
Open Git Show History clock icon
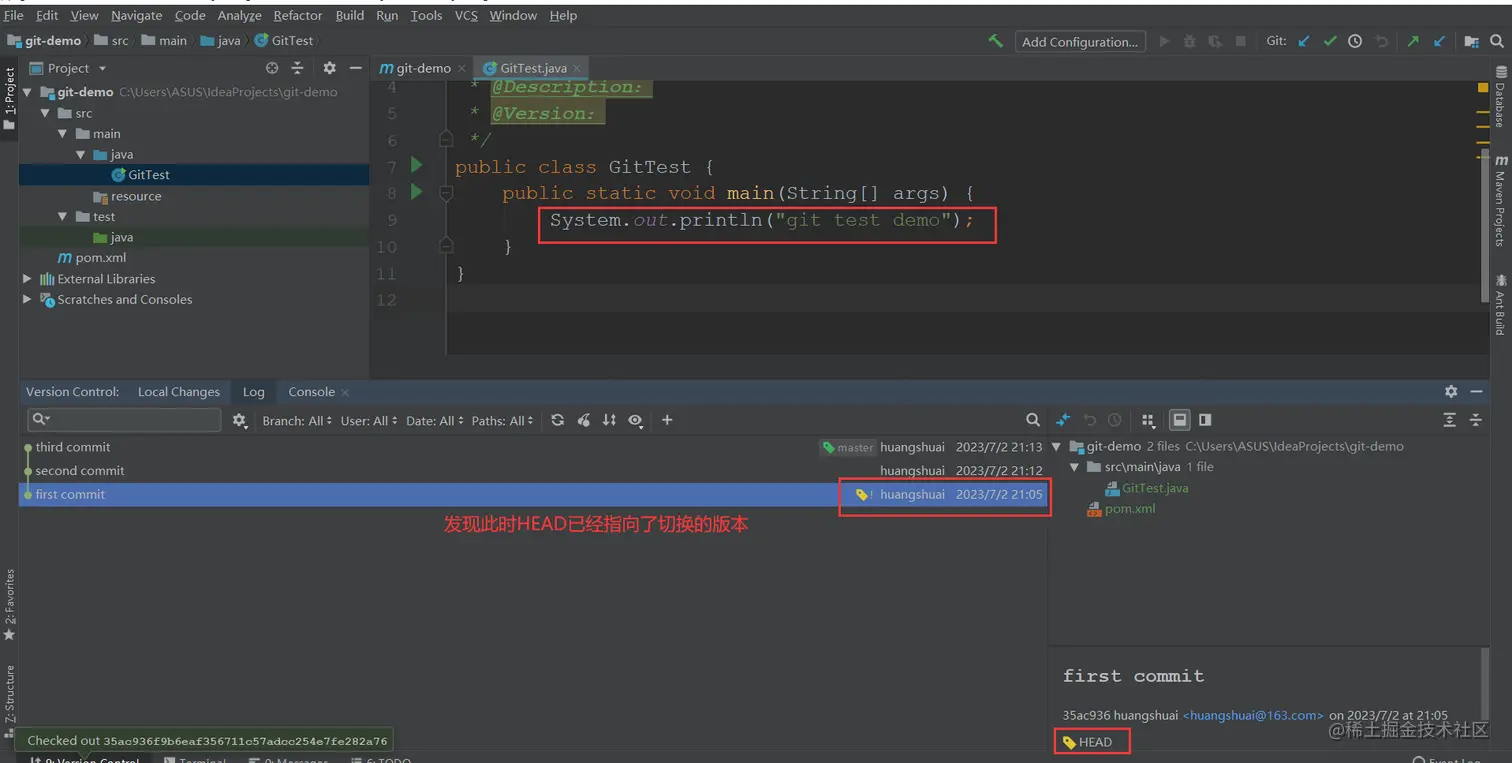(1355, 41)
